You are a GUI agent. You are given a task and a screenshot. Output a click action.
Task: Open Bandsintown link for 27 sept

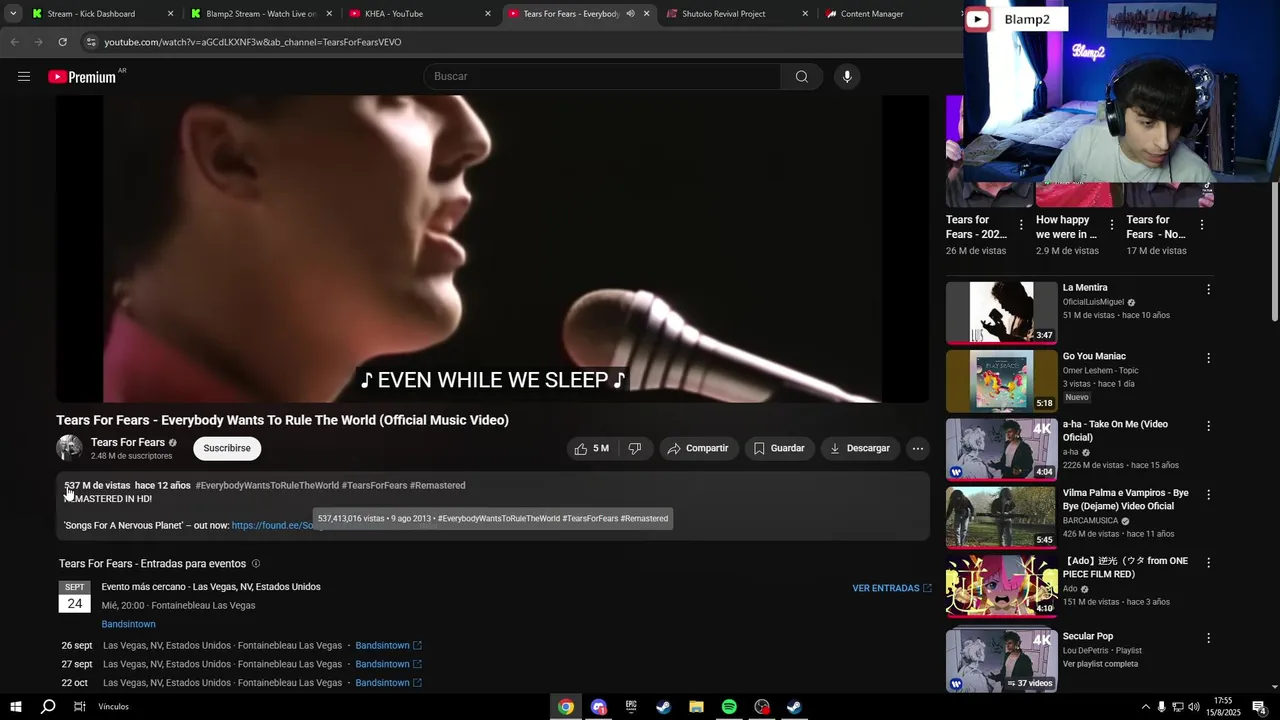[x=389, y=664]
